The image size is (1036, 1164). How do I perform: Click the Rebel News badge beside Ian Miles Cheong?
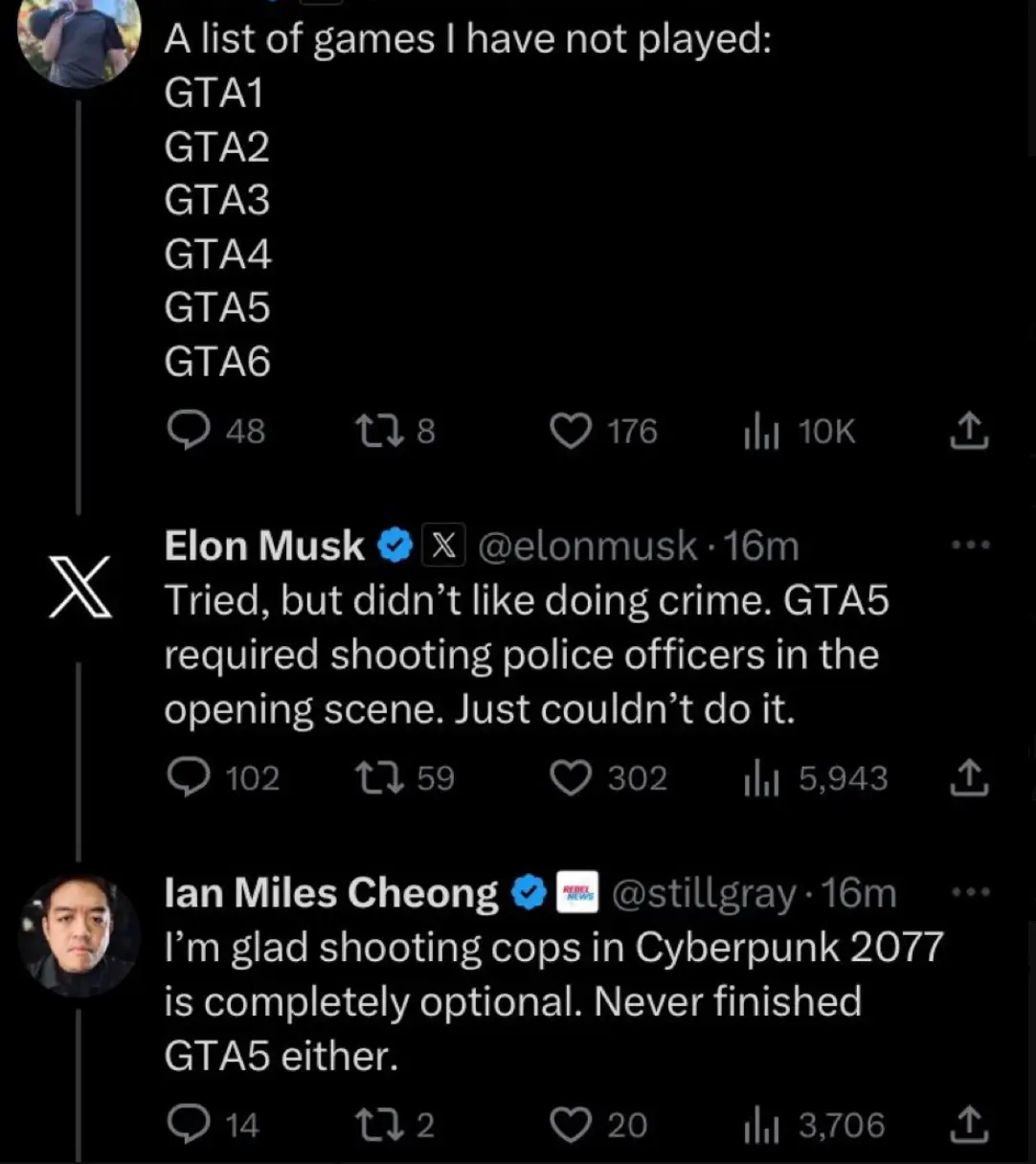click(576, 891)
